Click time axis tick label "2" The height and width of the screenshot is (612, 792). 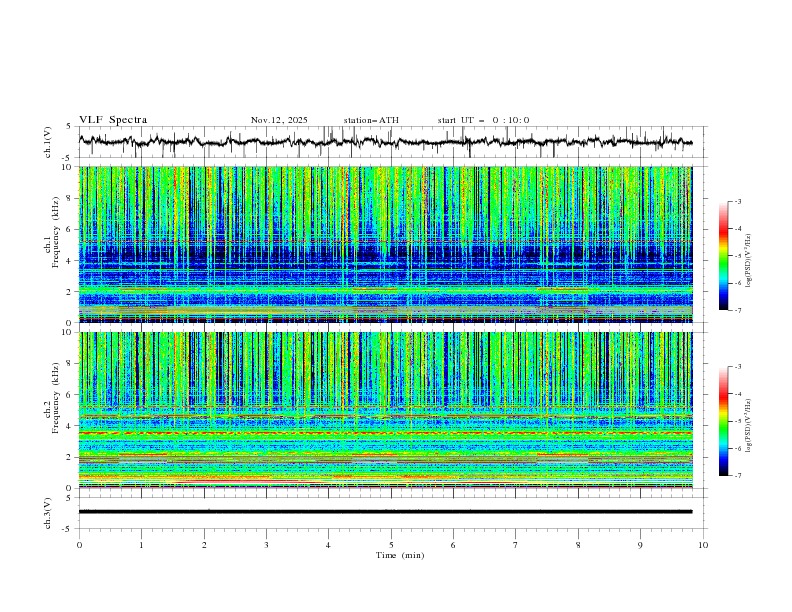tap(204, 545)
